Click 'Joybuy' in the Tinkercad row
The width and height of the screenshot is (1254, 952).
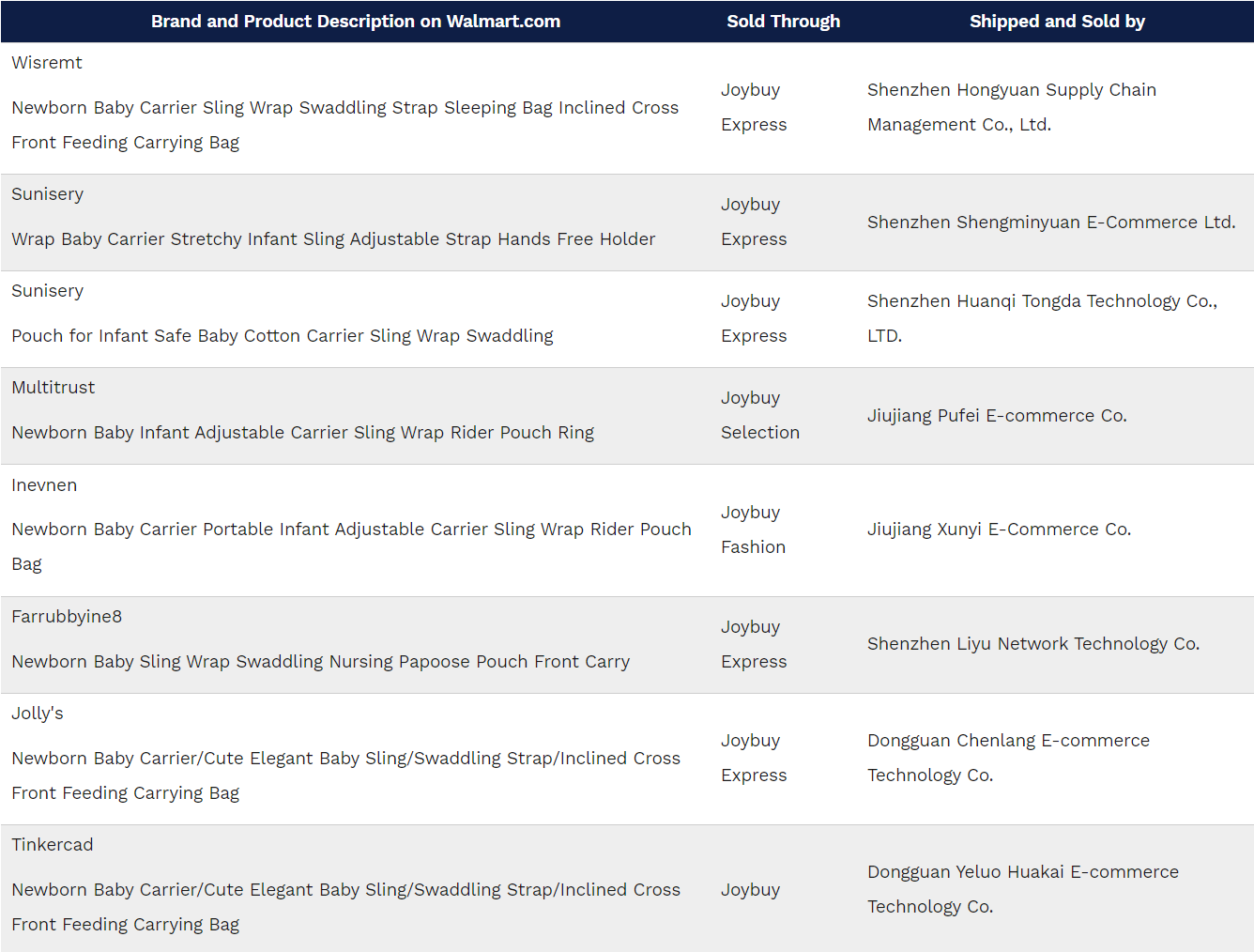[750, 890]
